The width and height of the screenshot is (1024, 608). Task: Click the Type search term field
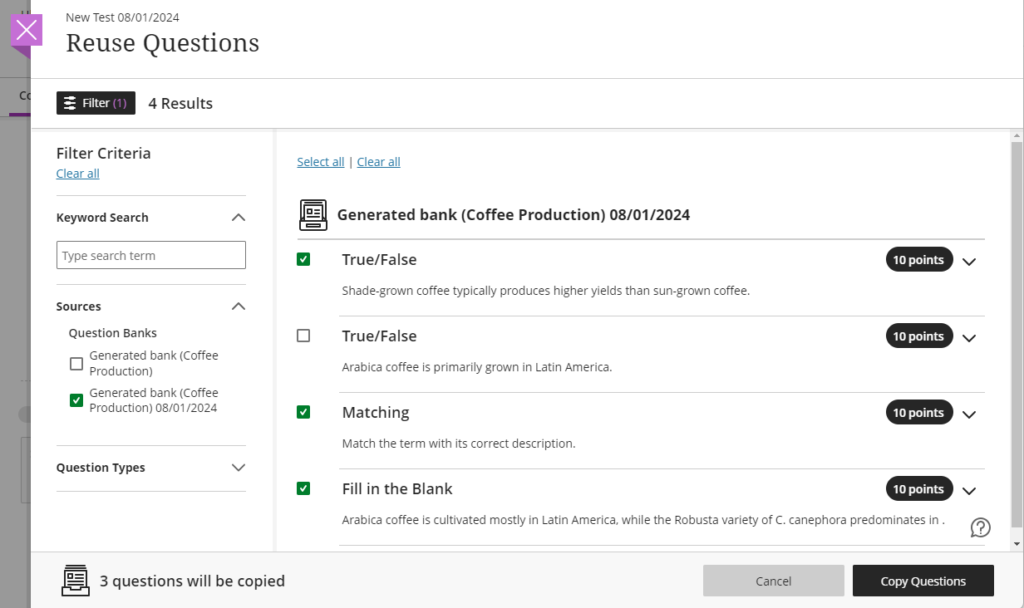tap(151, 255)
